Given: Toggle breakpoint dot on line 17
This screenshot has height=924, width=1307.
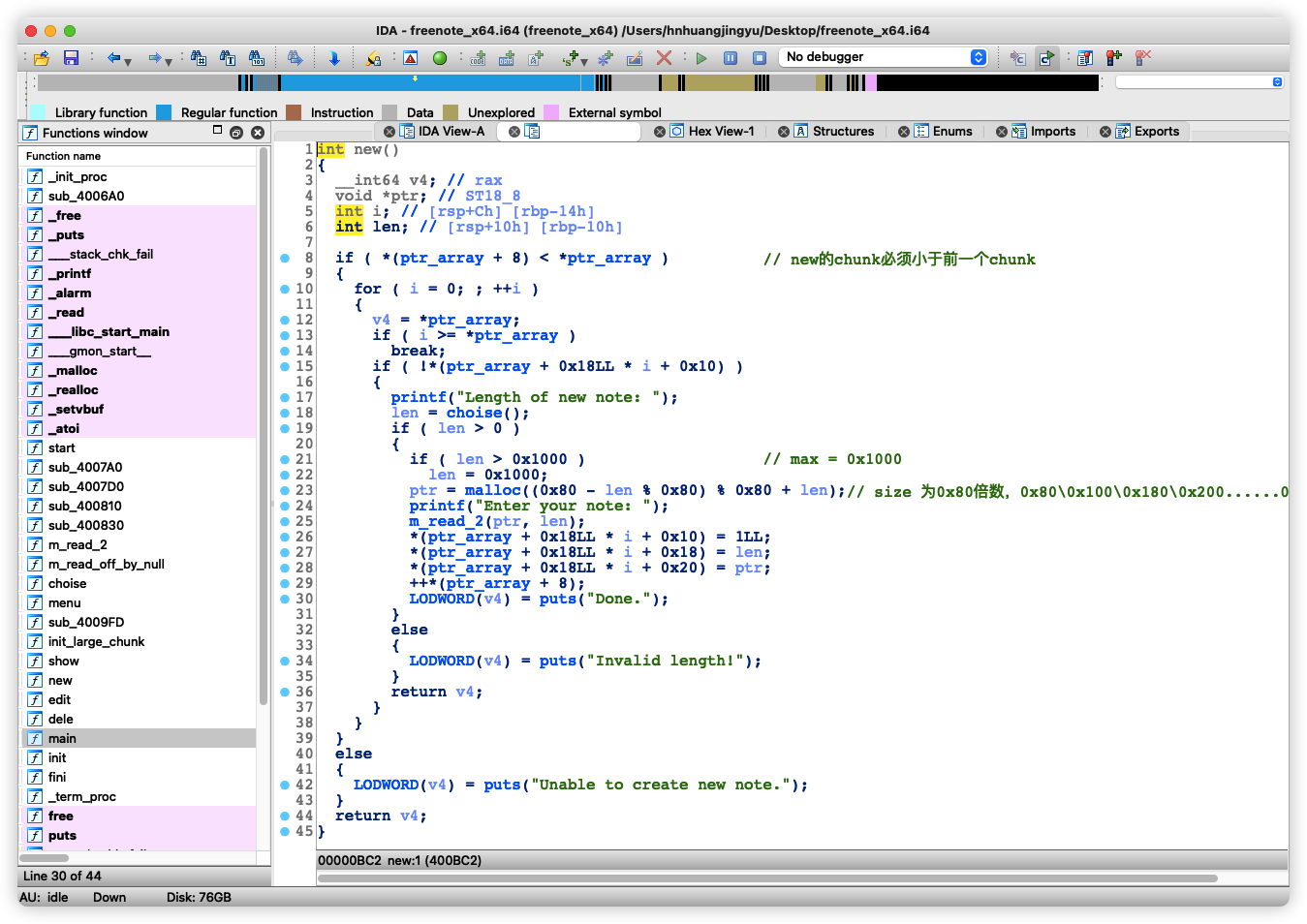Looking at the screenshot, I should pos(285,398).
